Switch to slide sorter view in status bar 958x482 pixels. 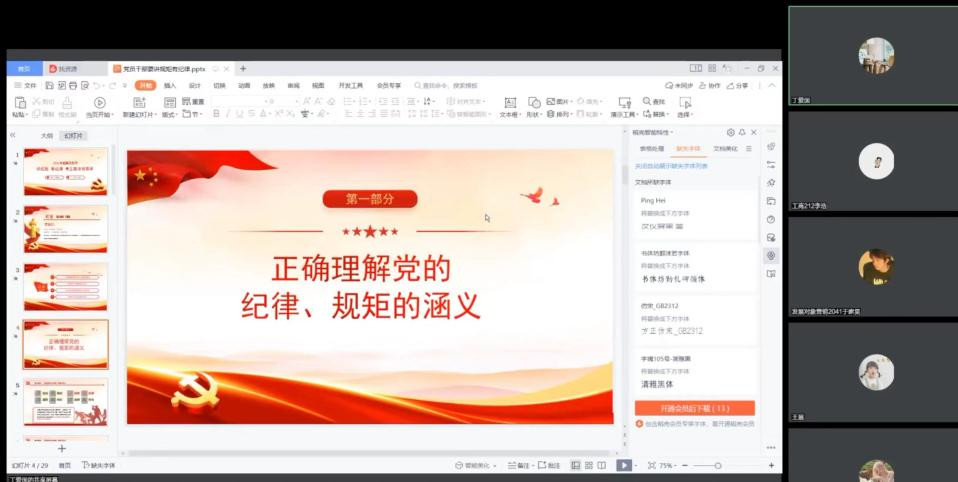coord(589,466)
